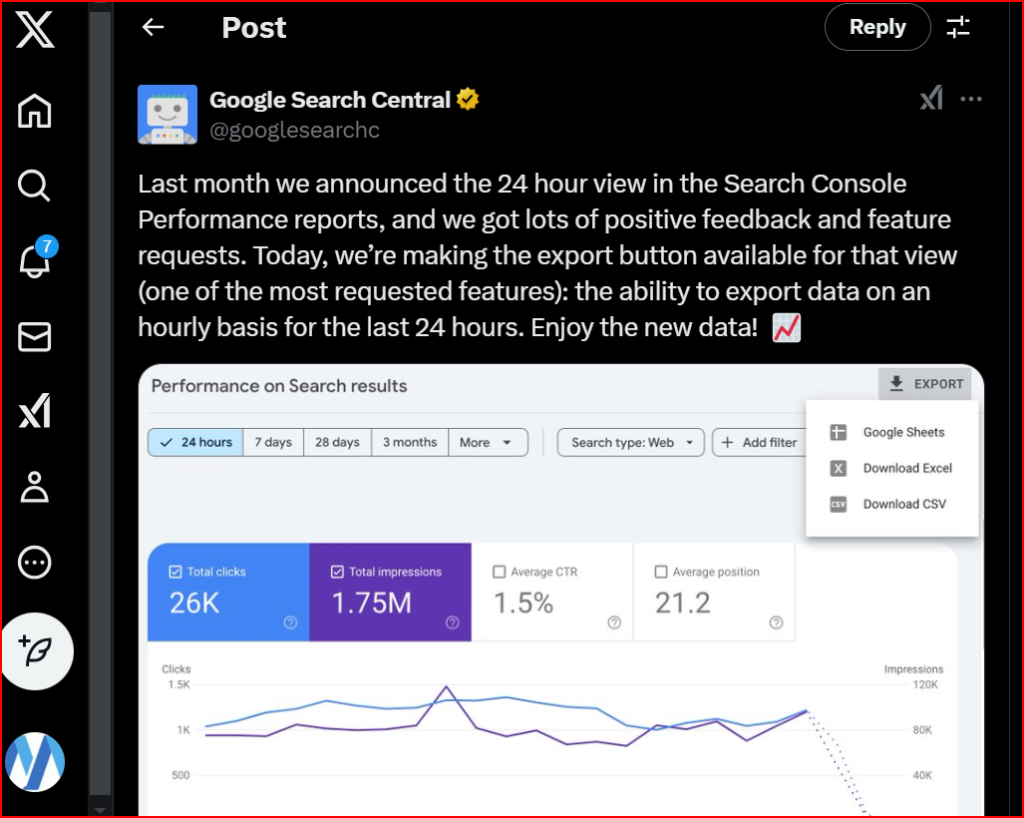Select the 3 months date tab

pos(410,443)
